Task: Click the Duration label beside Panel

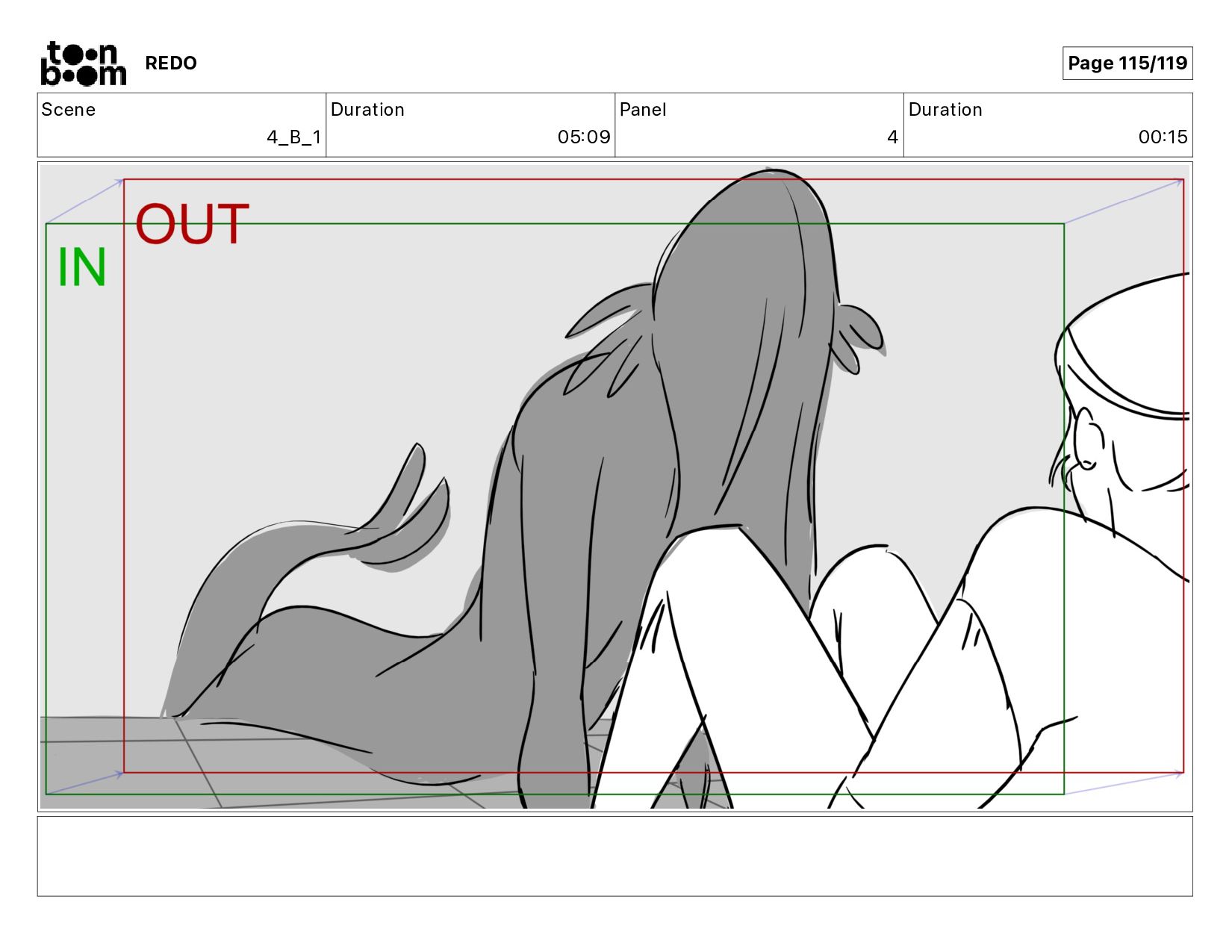Action: [945, 110]
